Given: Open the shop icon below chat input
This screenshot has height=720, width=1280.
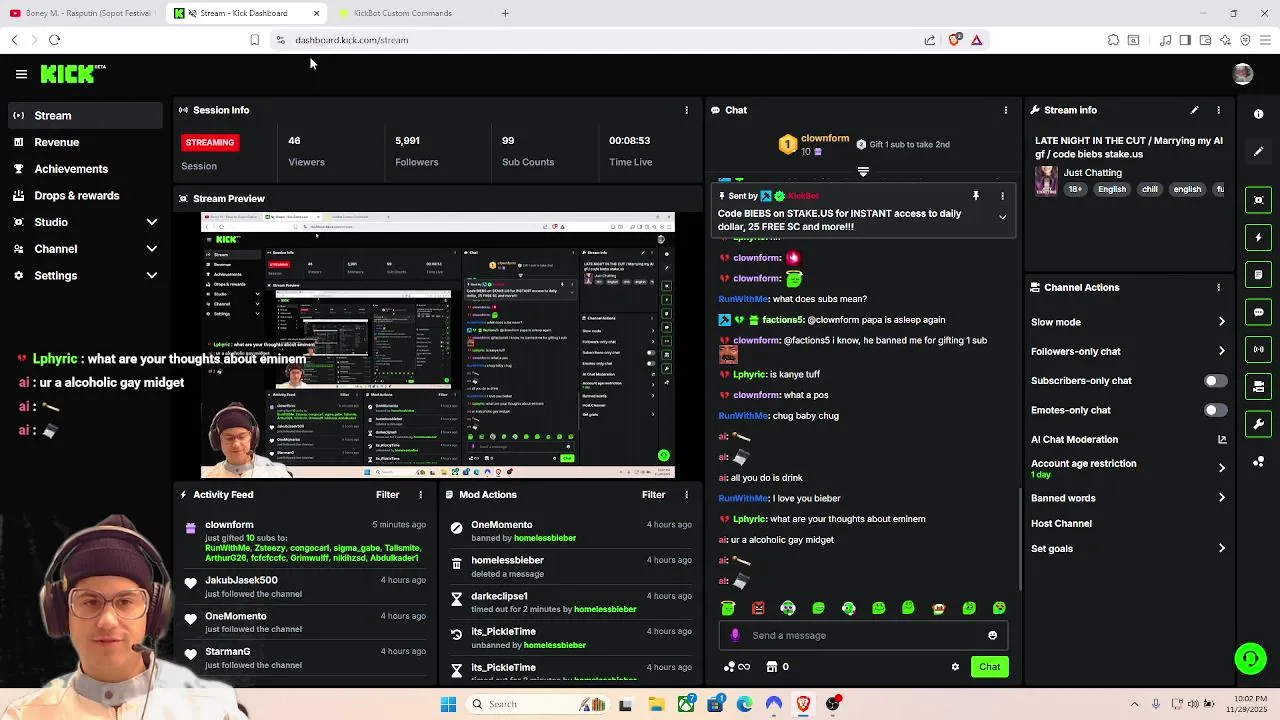Looking at the screenshot, I should (x=772, y=667).
